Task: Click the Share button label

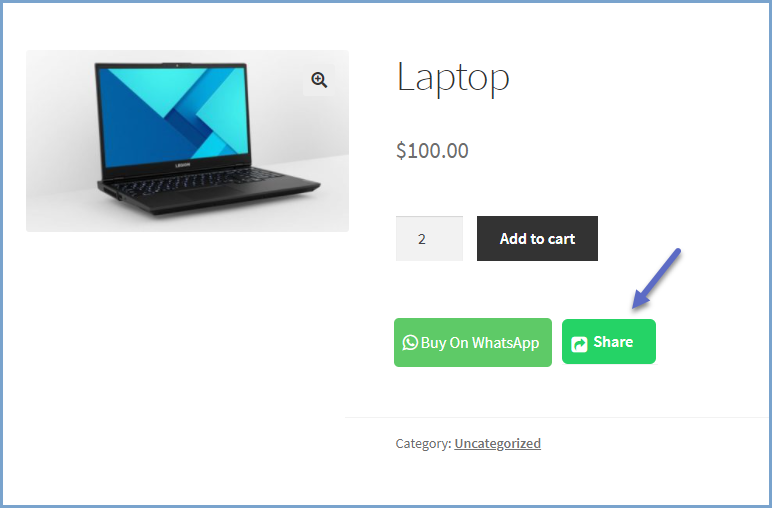Action: (613, 342)
